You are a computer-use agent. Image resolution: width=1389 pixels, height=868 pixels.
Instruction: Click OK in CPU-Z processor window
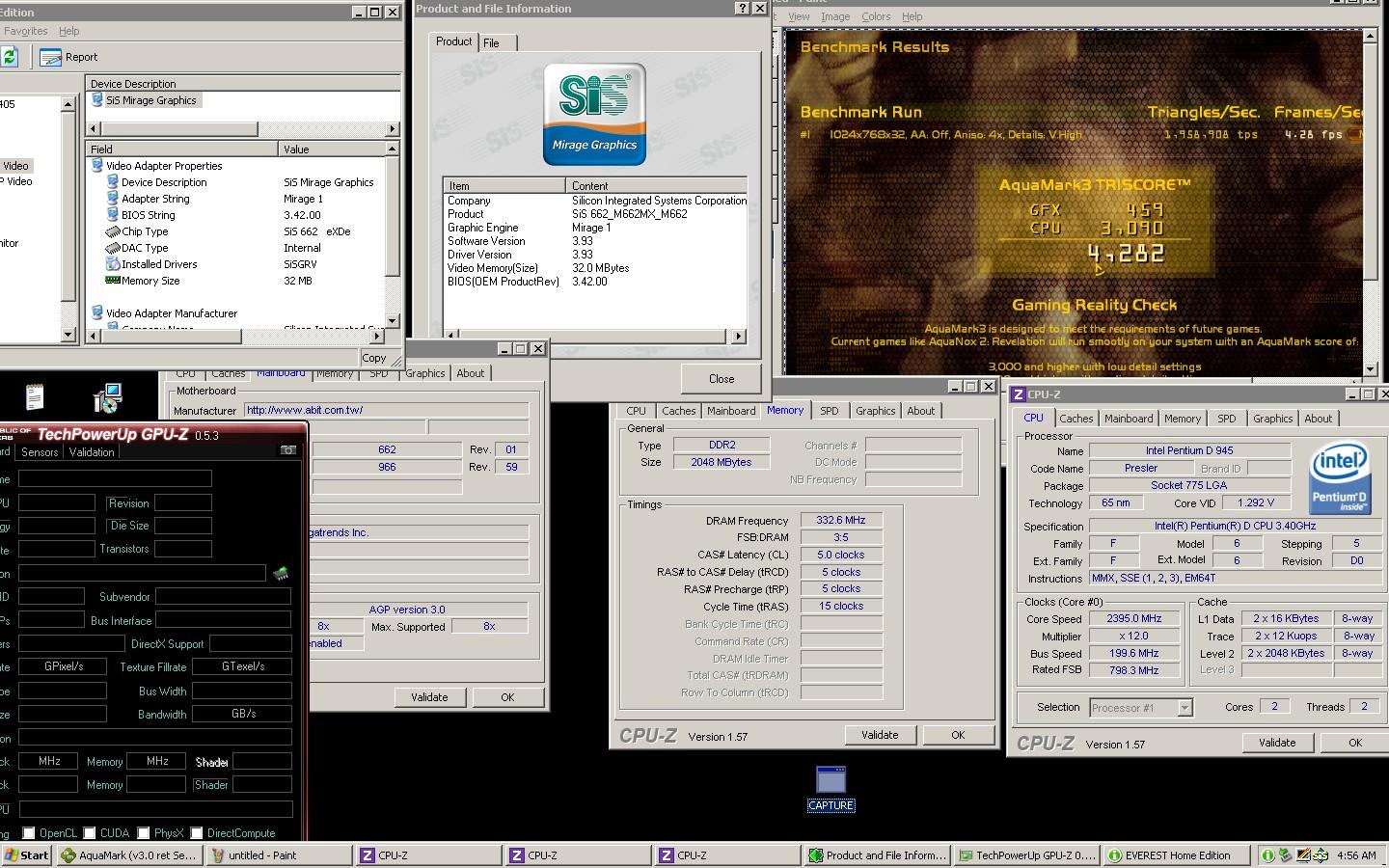pos(1355,743)
